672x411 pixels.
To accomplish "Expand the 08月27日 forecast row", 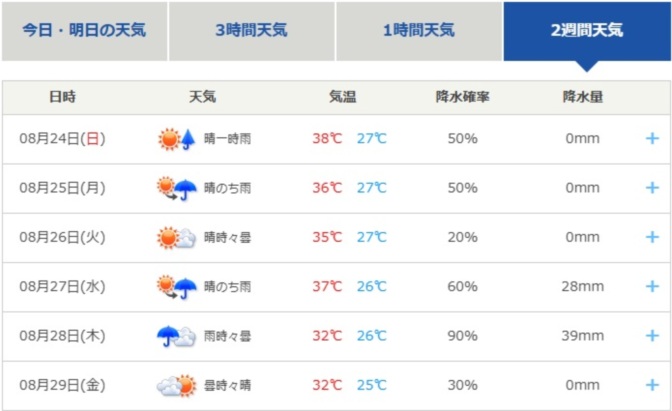I will pyautogui.click(x=652, y=286).
